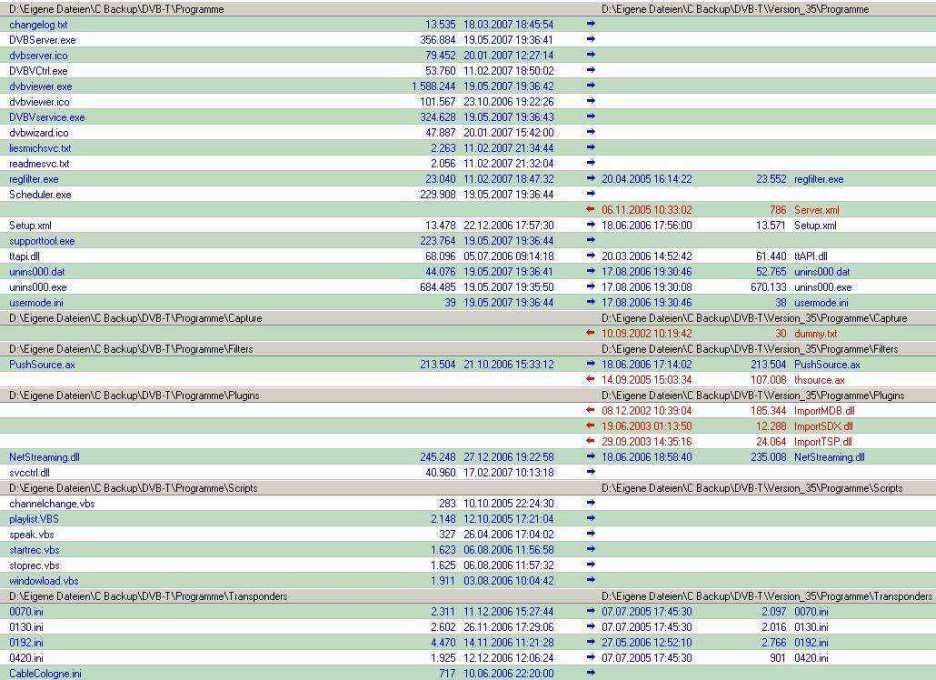Image resolution: width=936 pixels, height=680 pixels.
Task: Select the DVBVCtrl.exe file name
Action: click(38, 71)
